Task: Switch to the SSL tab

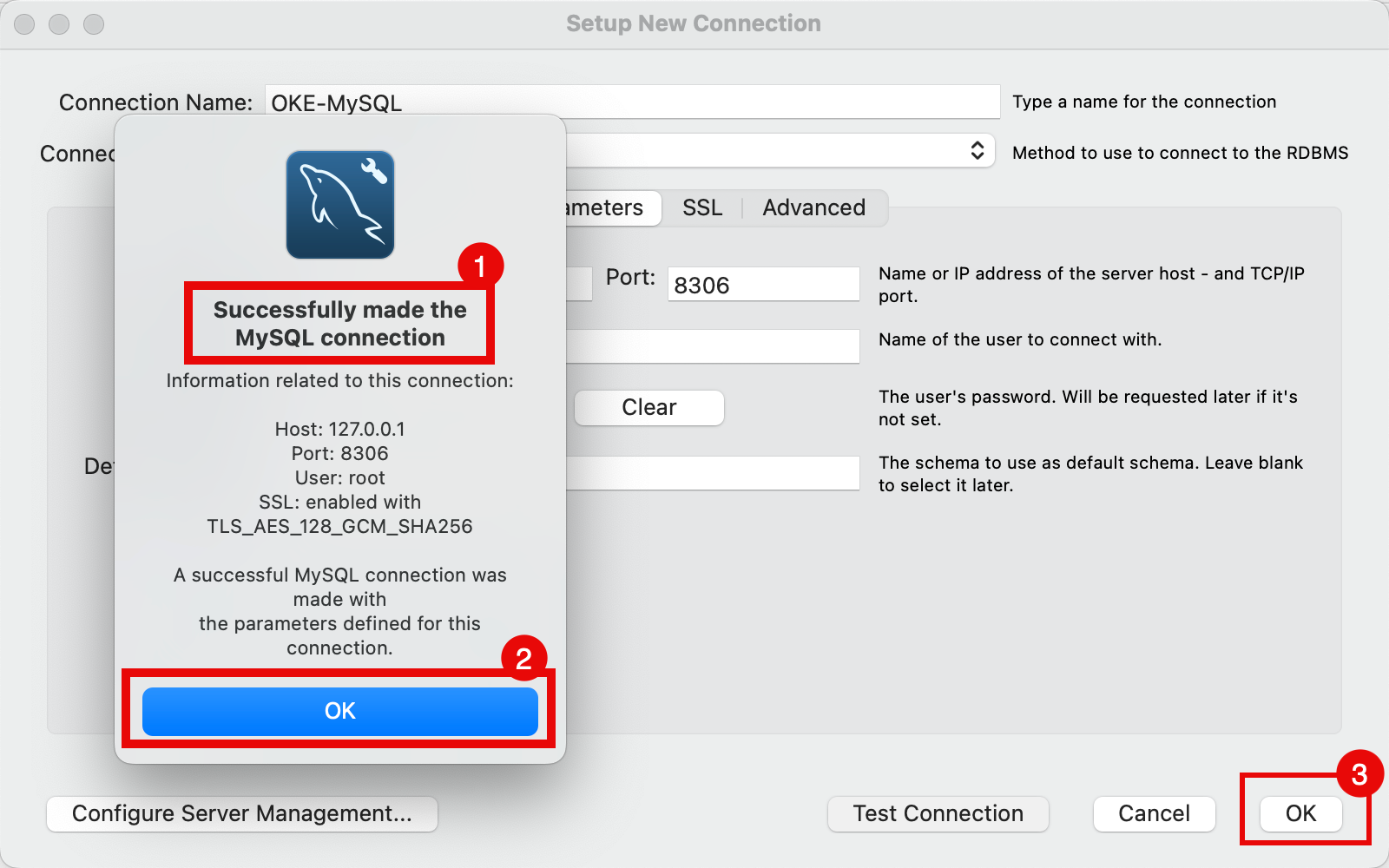Action: 702,208
